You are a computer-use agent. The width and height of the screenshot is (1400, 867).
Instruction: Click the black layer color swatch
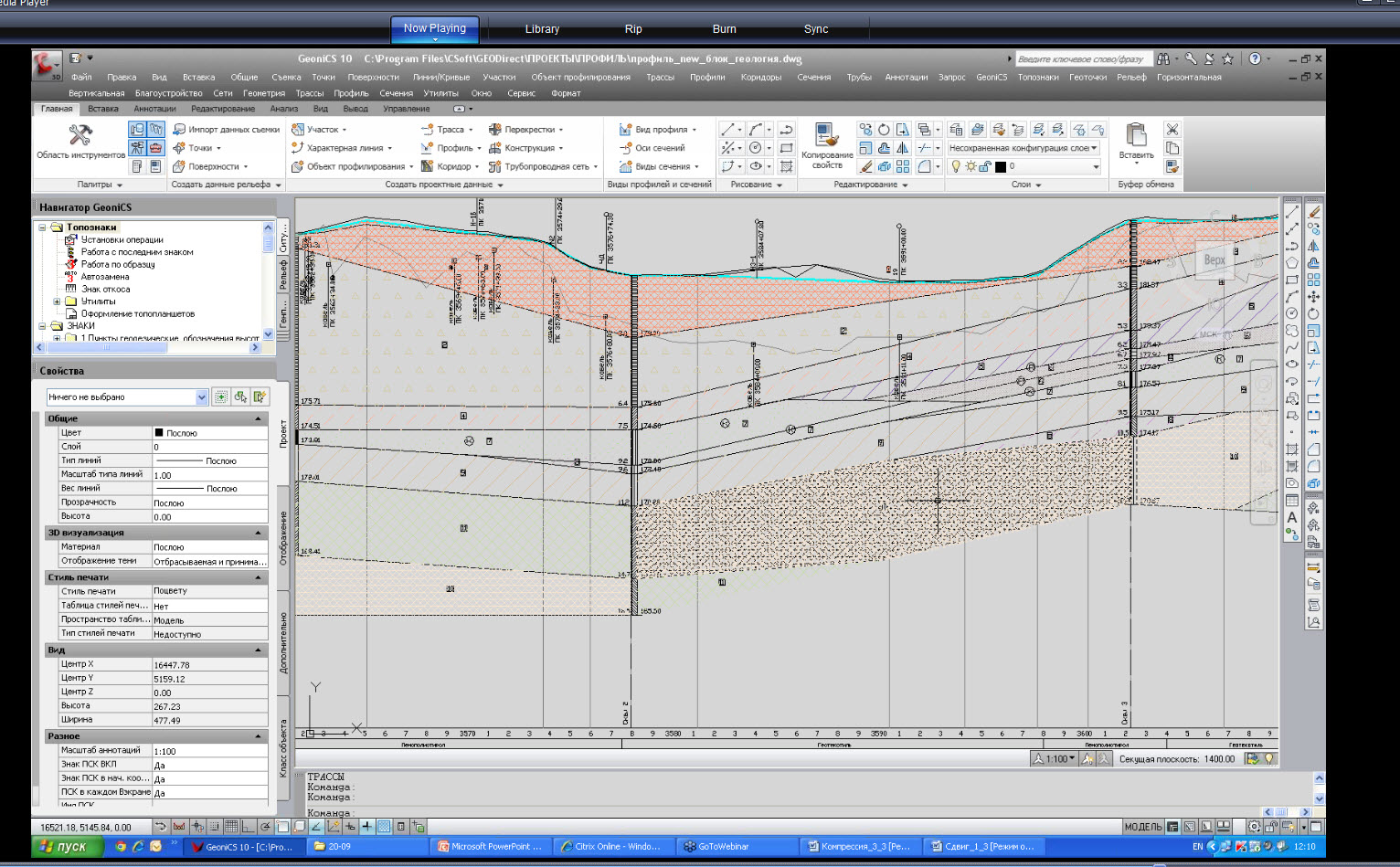click(1001, 166)
